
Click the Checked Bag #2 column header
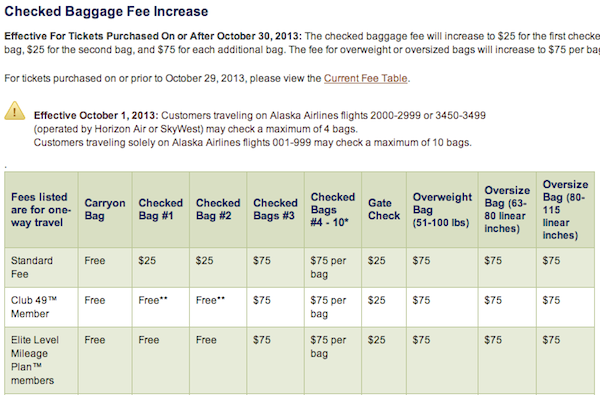pyautogui.click(x=218, y=209)
